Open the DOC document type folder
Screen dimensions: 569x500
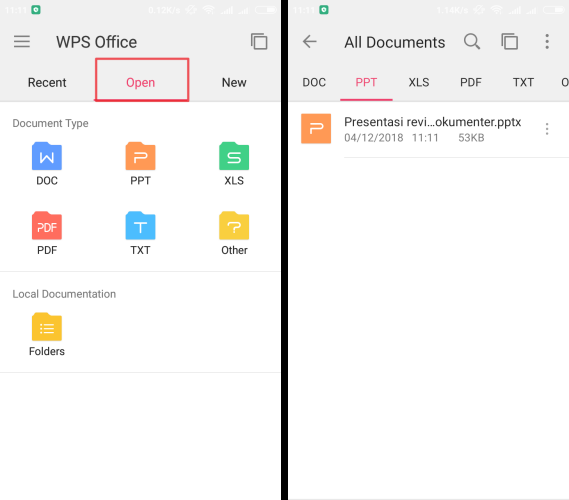coord(47,164)
